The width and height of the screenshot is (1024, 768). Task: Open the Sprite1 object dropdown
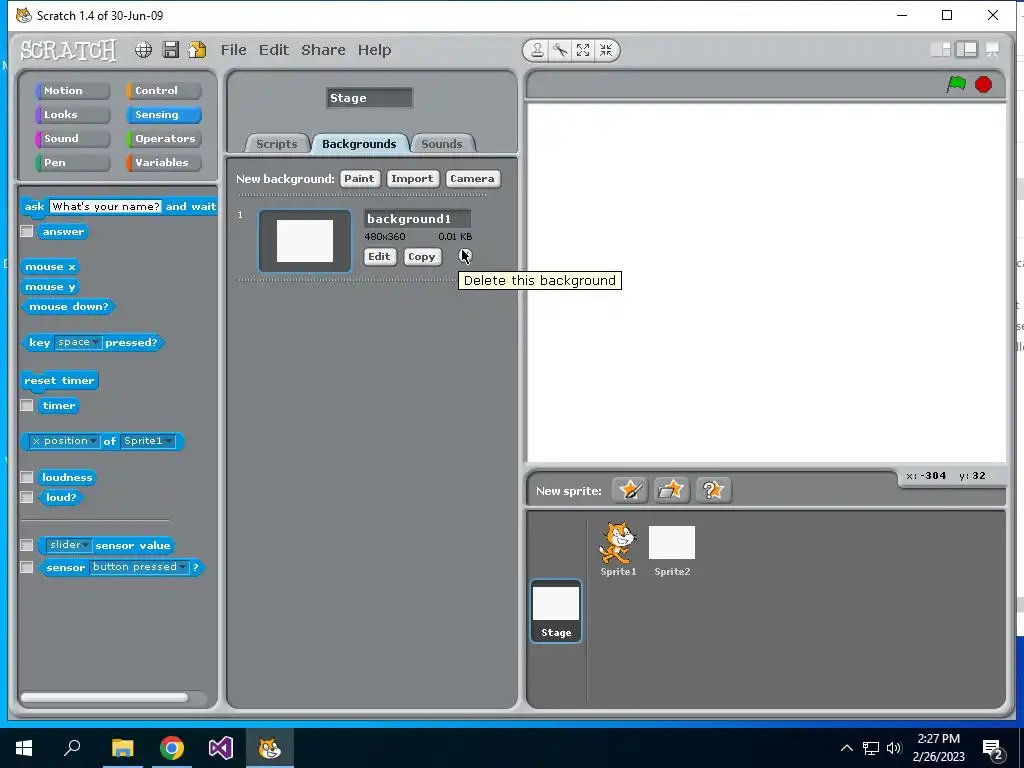click(x=148, y=441)
